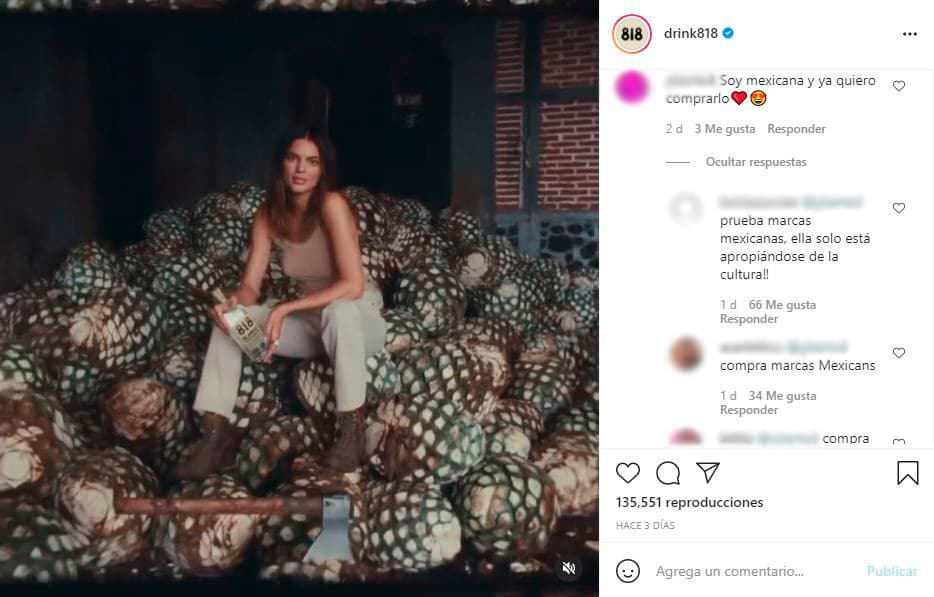Open comments via the speech bubble icon

[x=667, y=473]
